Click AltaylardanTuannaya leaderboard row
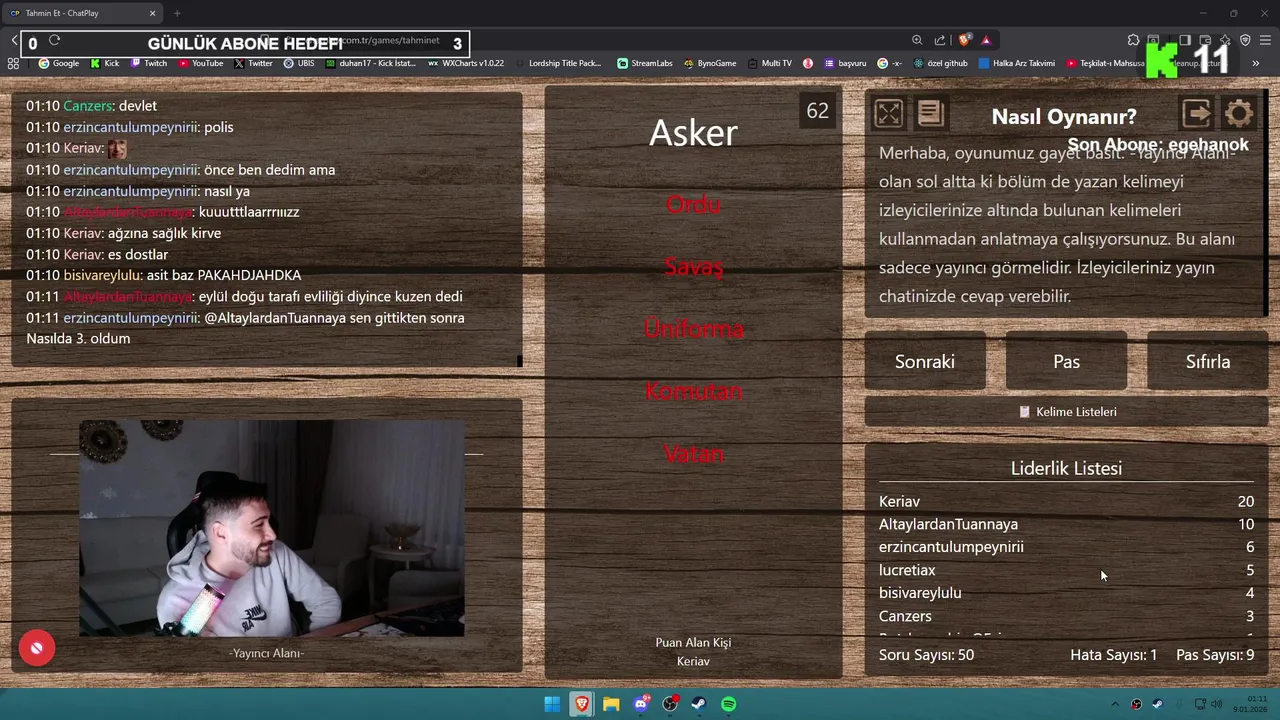This screenshot has width=1280, height=720. pyautogui.click(x=1066, y=524)
